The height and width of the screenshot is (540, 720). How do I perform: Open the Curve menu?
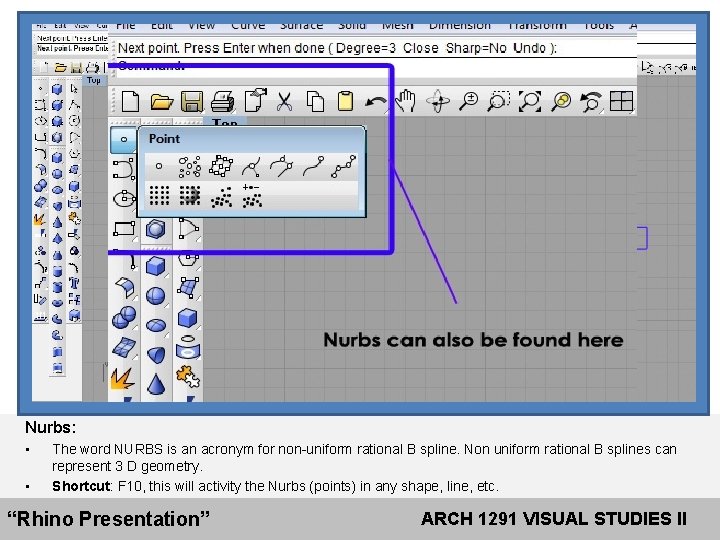coord(248,25)
